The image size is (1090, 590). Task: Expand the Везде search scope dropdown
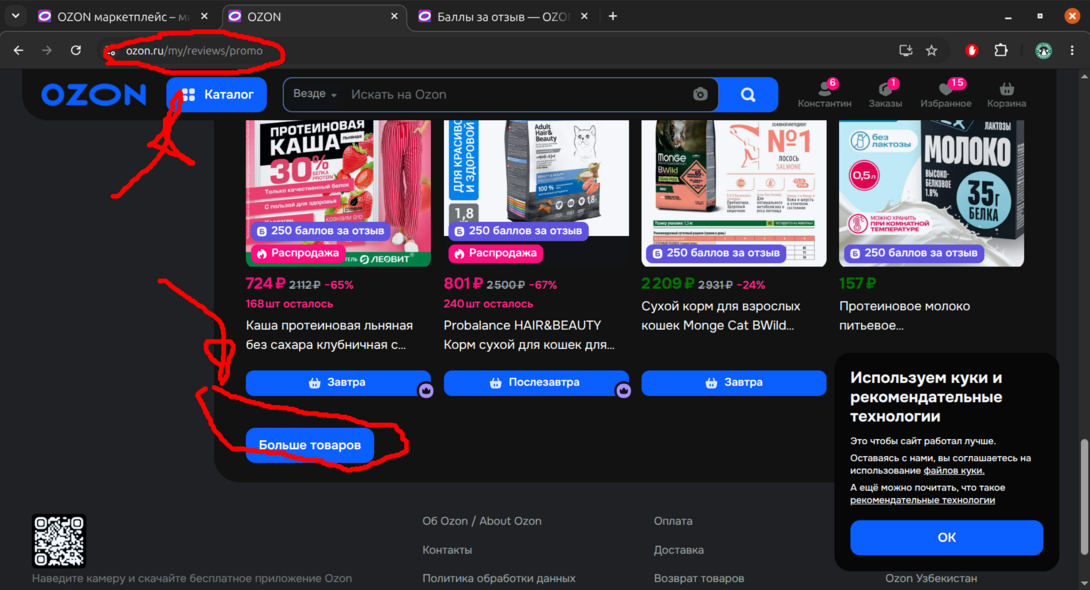click(314, 94)
